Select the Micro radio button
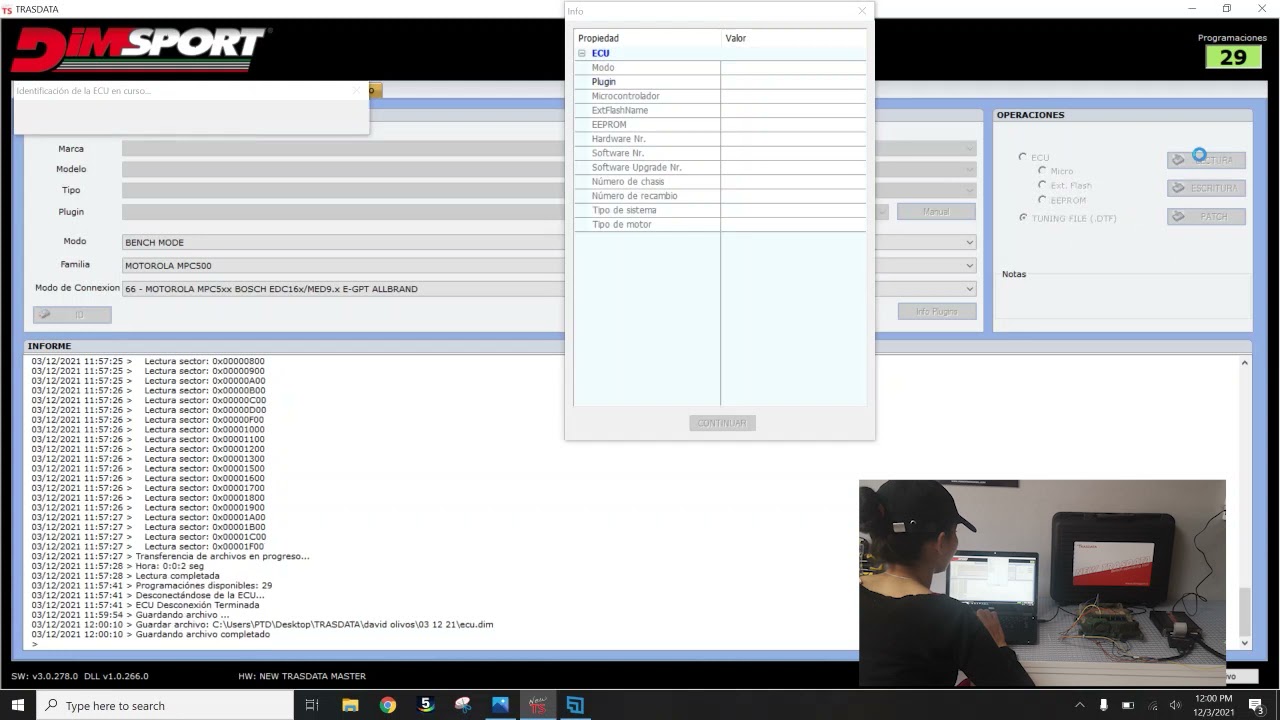 click(x=1042, y=171)
